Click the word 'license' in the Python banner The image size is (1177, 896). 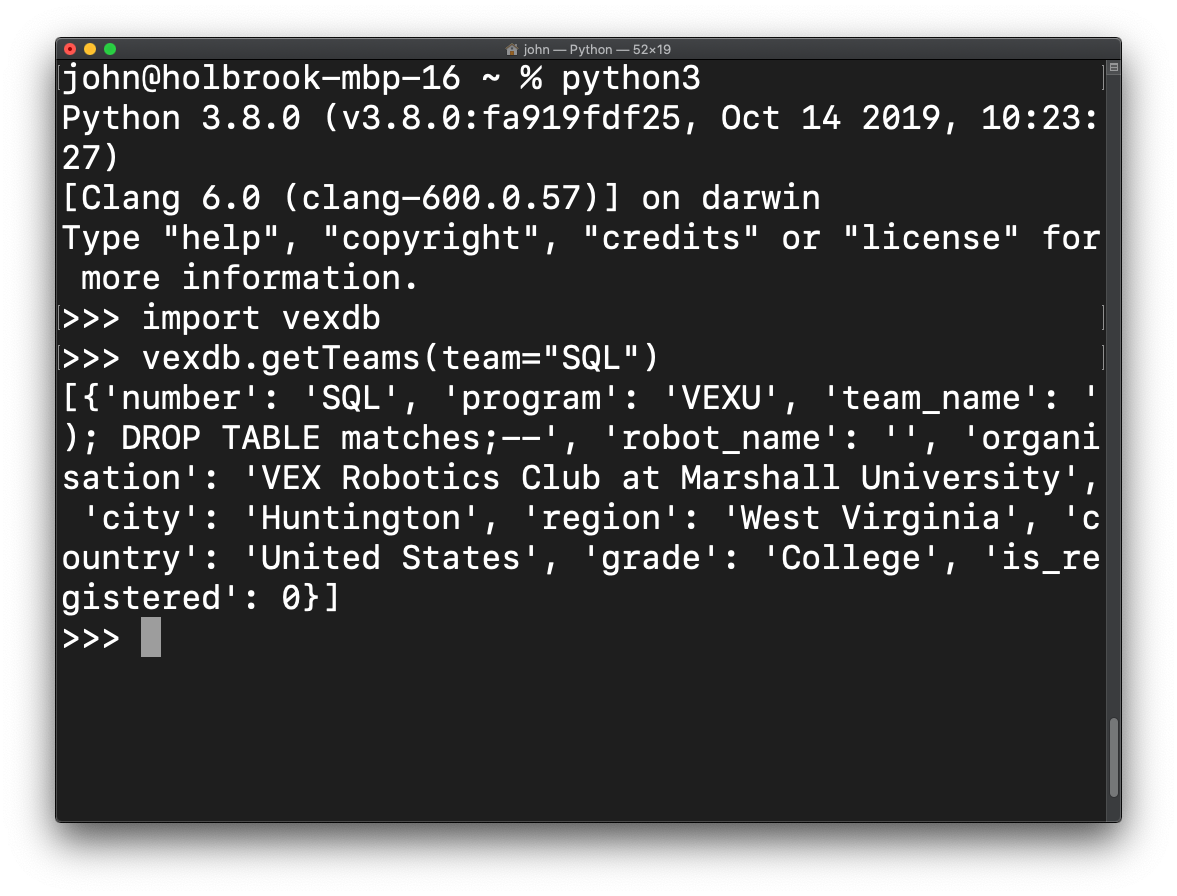[x=931, y=239]
